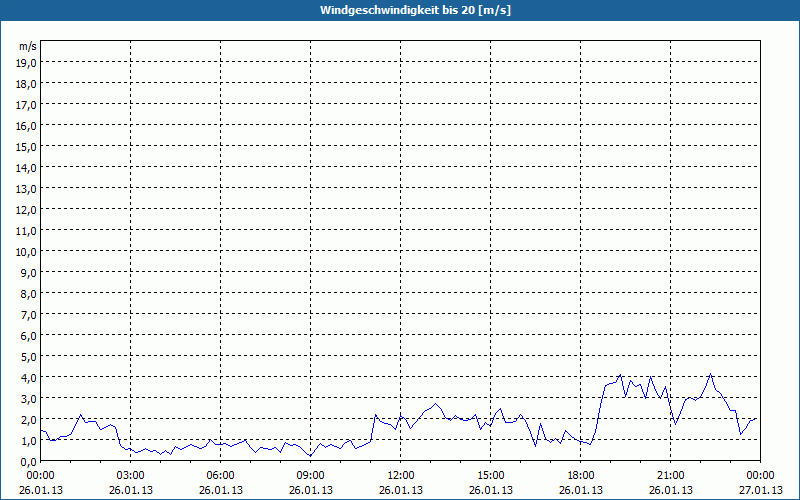
Task: Click the 6,0 y-axis tick label
Action: [29, 336]
